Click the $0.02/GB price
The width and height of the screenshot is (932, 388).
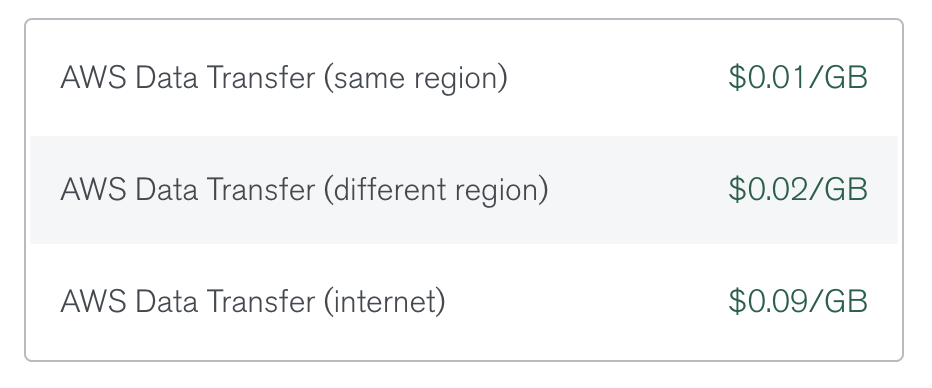pos(798,190)
